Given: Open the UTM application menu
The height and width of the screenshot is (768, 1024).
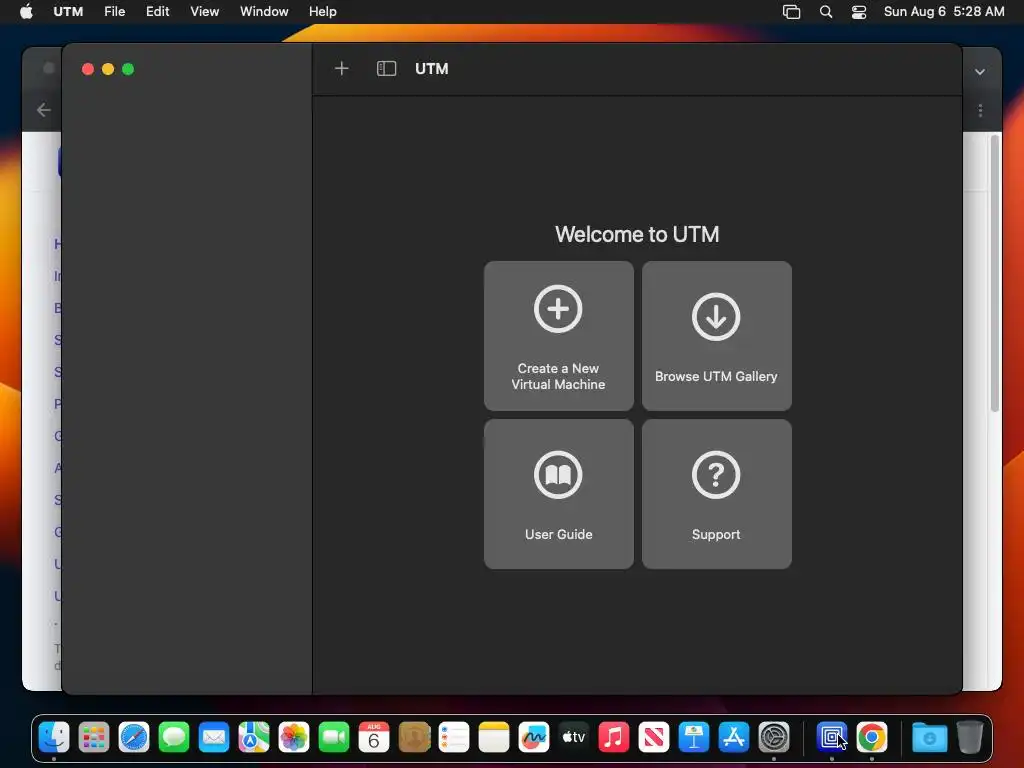Looking at the screenshot, I should tap(68, 12).
